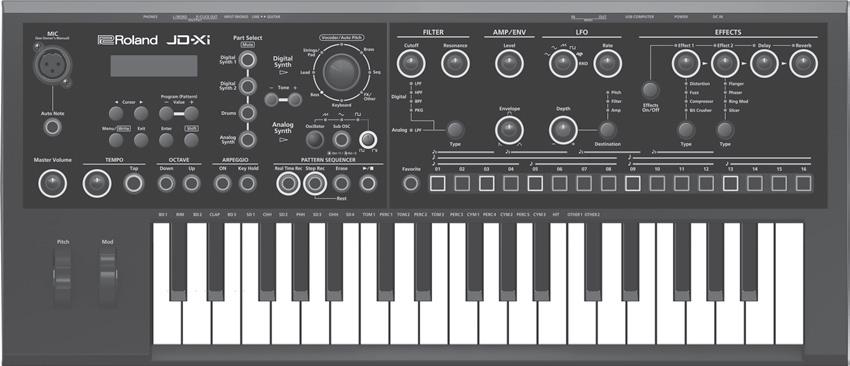850x366 pixels.
Task: Select step pad 09
Action: point(633,183)
